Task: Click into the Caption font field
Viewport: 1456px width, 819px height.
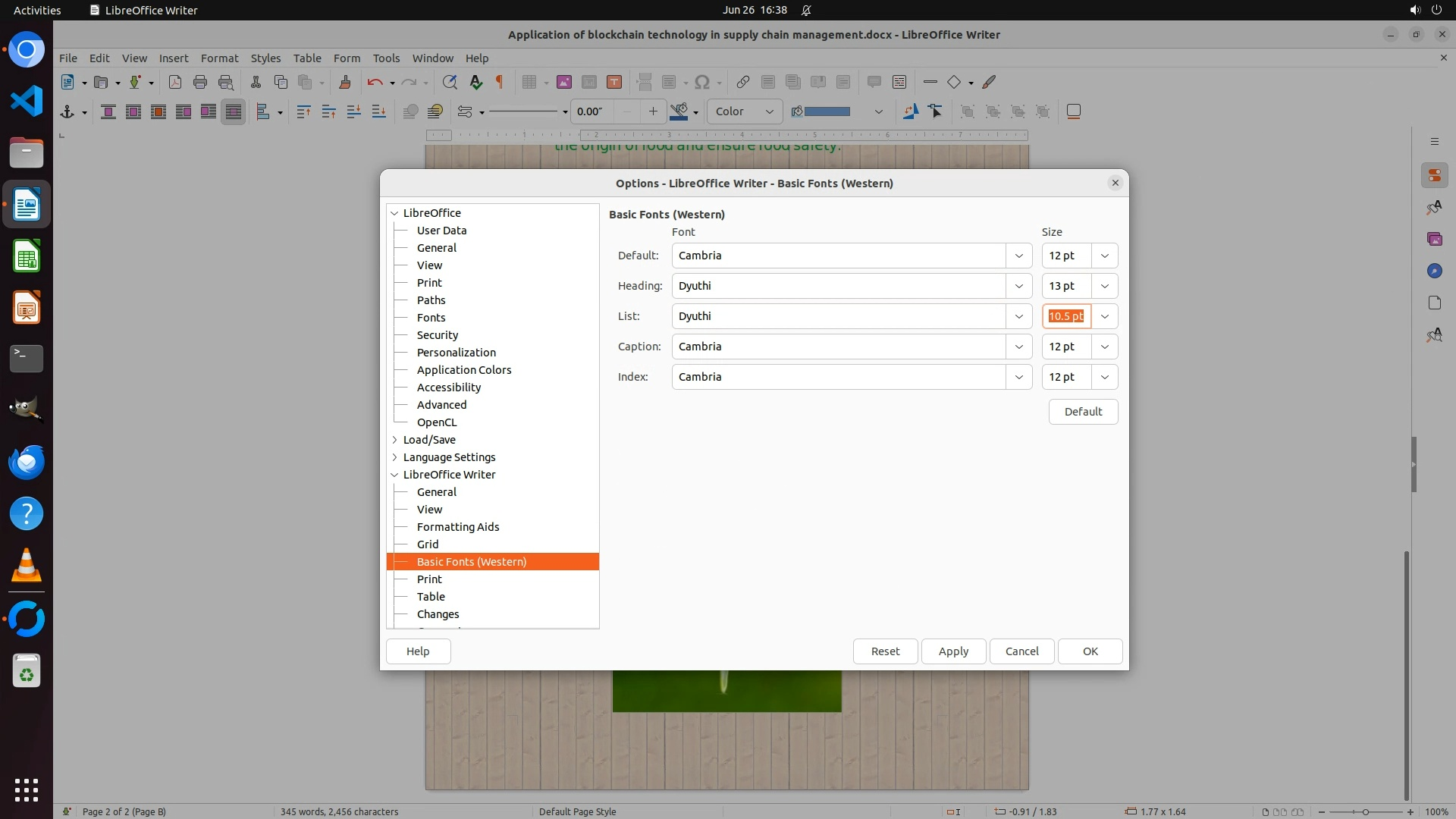Action: pyautogui.click(x=838, y=347)
